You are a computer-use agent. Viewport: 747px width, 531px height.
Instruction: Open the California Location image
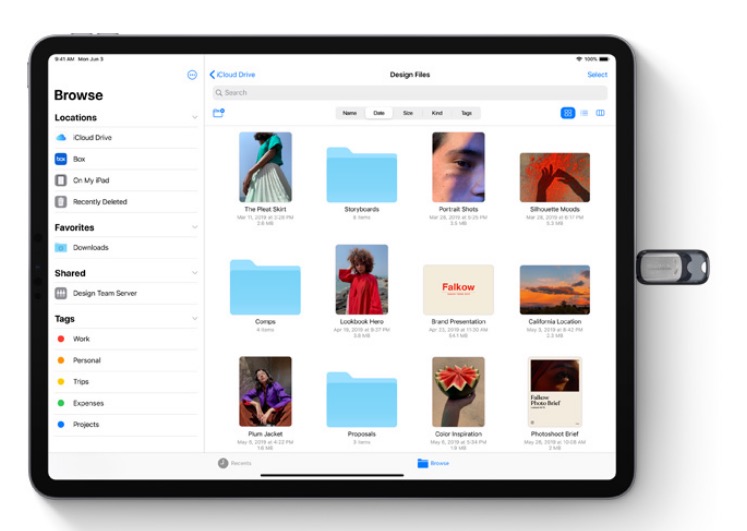tap(555, 290)
